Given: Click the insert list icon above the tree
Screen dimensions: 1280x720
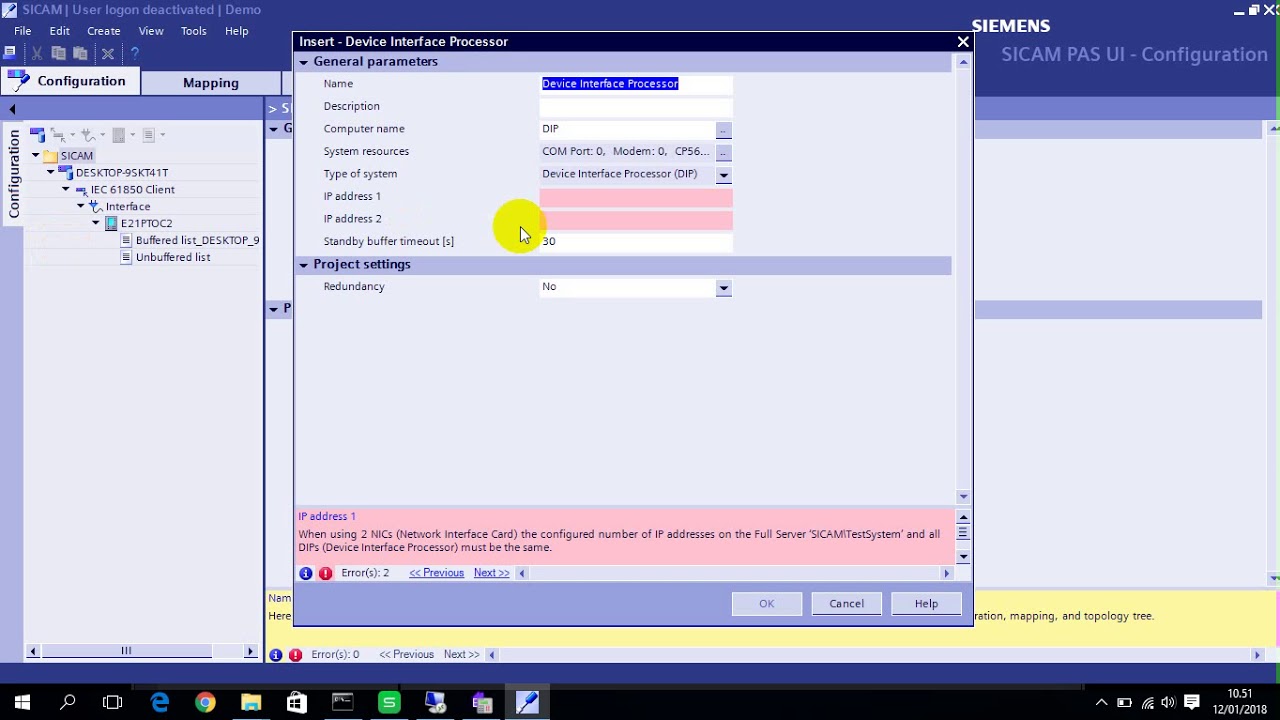Looking at the screenshot, I should click(150, 134).
